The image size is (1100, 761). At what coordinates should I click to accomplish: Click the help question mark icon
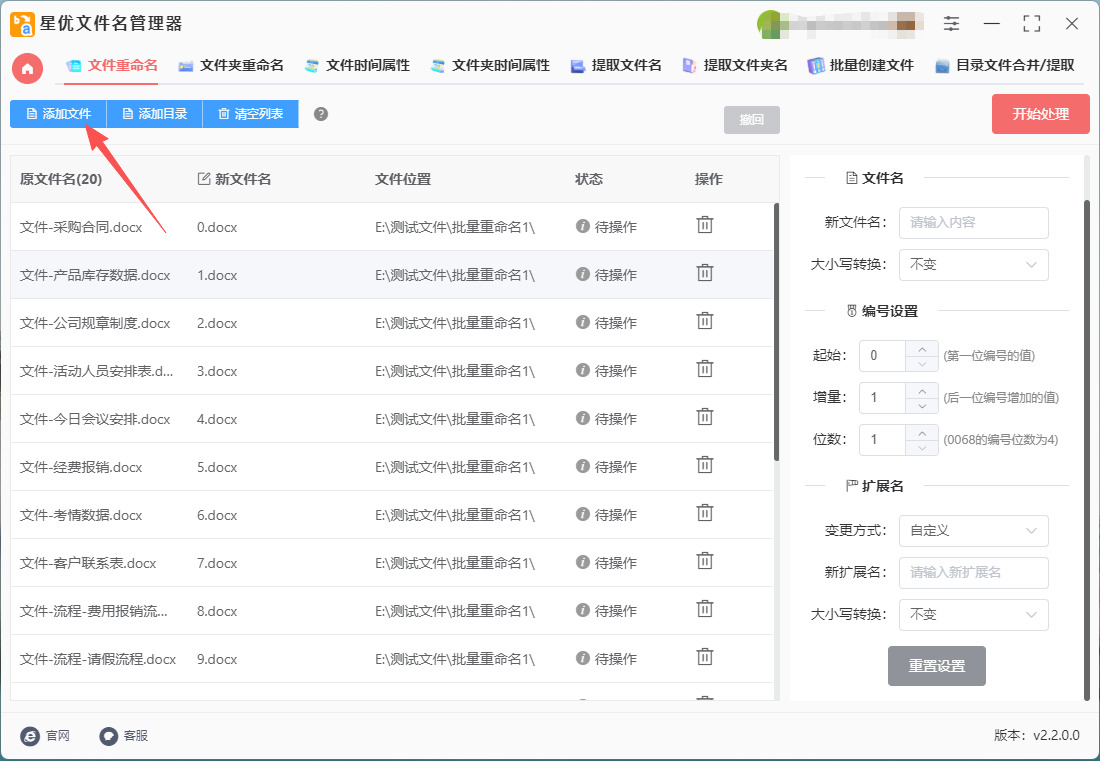[x=321, y=114]
